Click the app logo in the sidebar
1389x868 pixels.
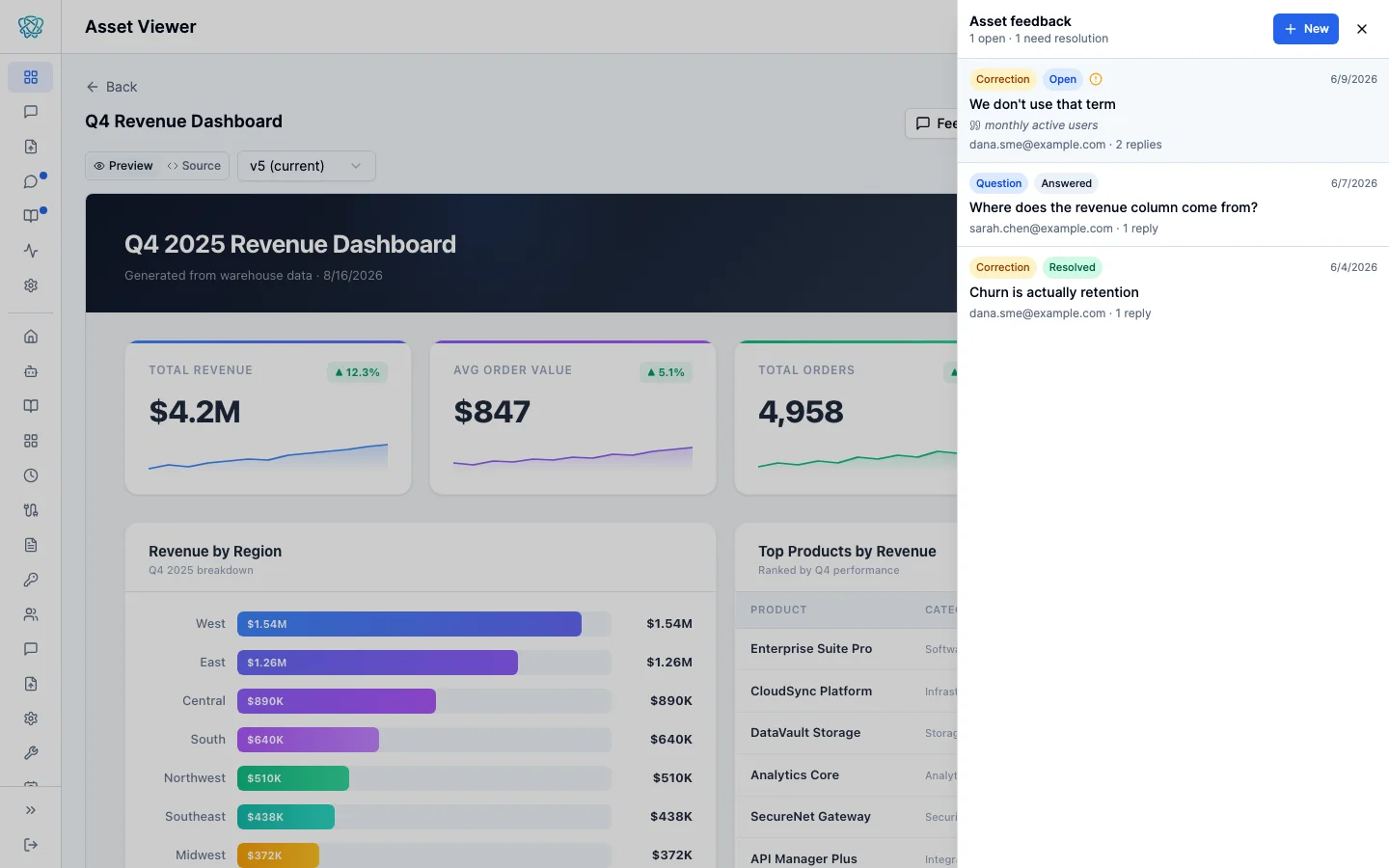pos(31,27)
